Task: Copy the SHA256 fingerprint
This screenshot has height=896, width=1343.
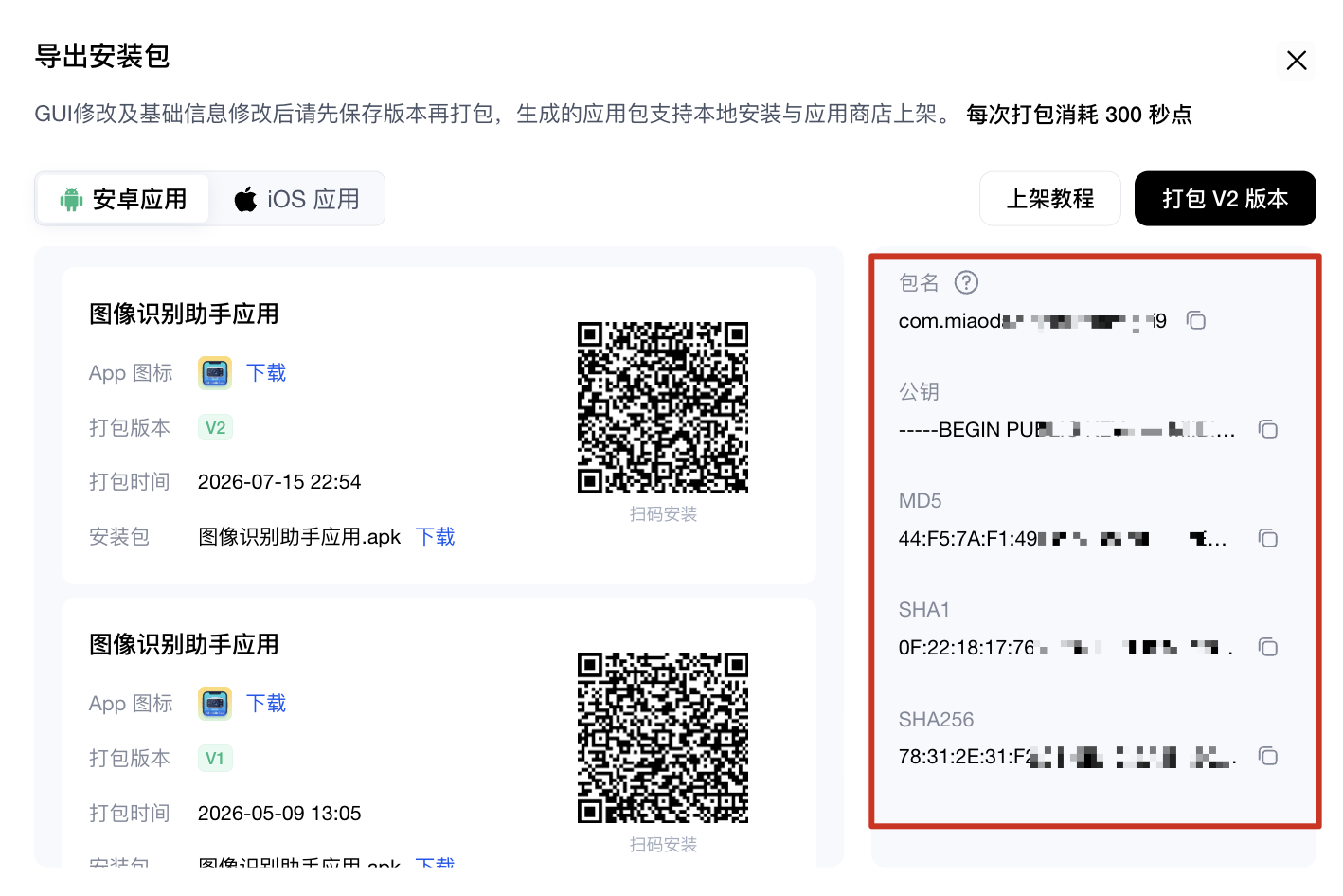Action: coord(1268,756)
